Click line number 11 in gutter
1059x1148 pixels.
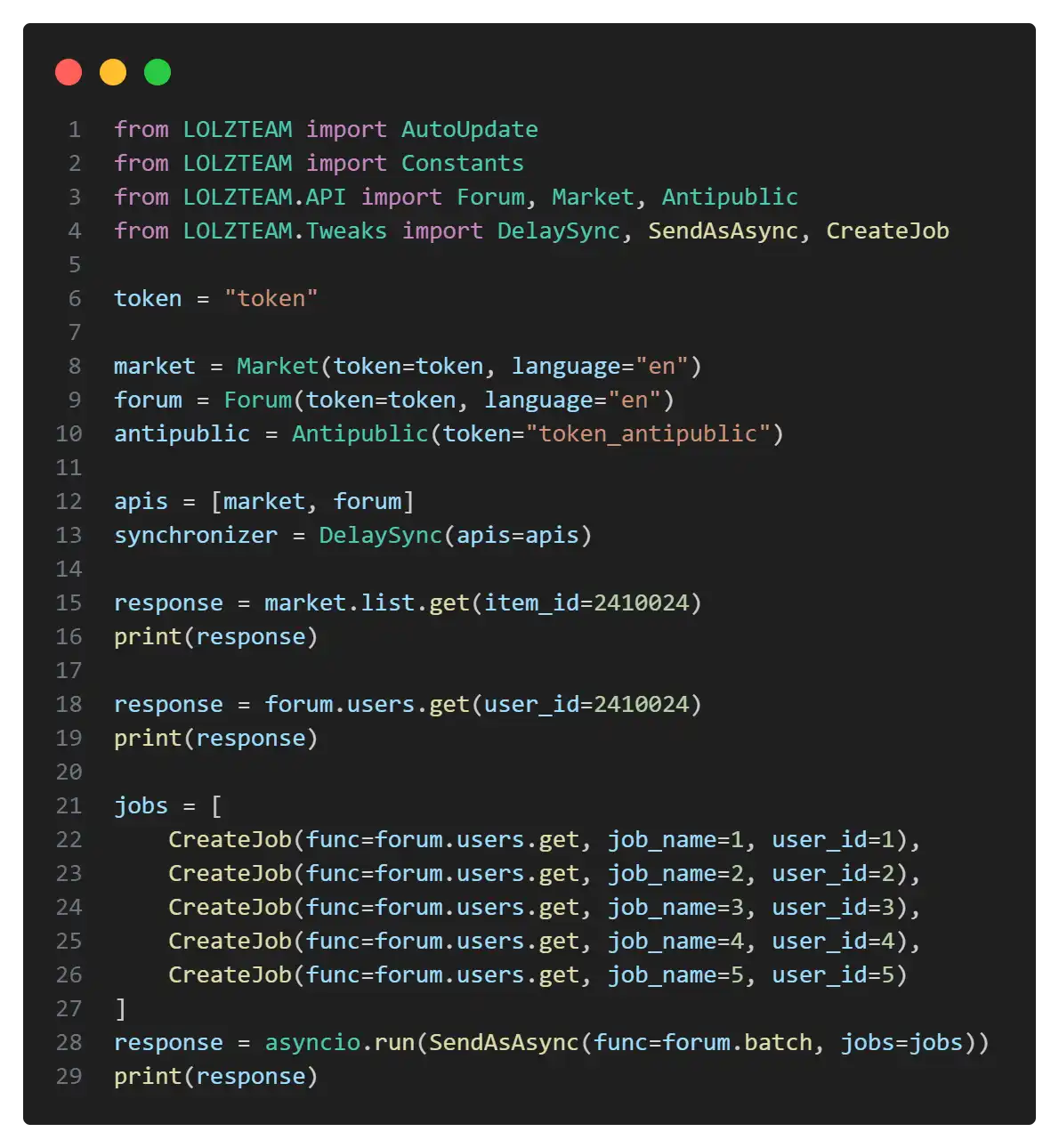coord(69,468)
